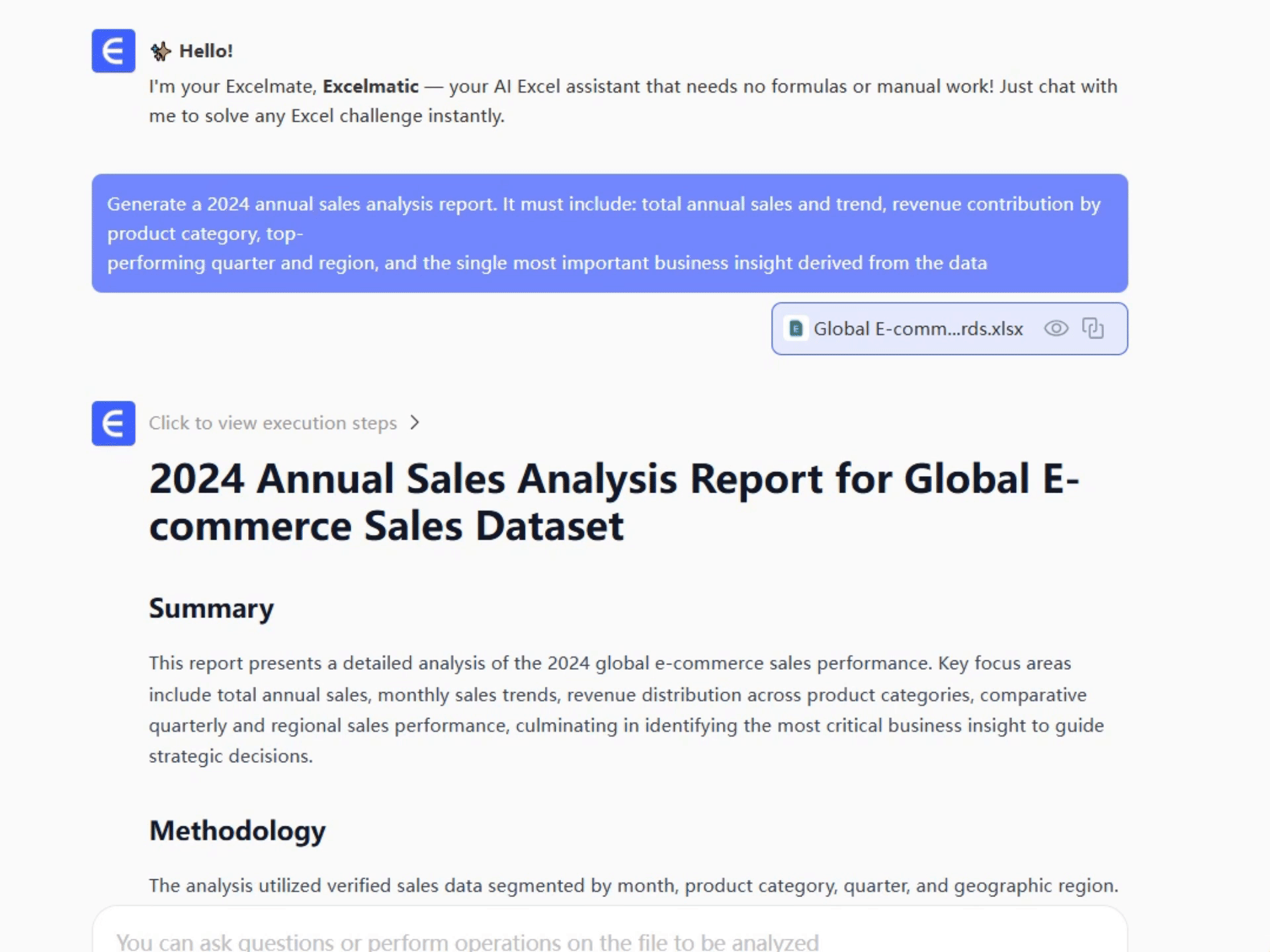1270x952 pixels.
Task: Click the Hello! greeting text
Action: point(206,51)
